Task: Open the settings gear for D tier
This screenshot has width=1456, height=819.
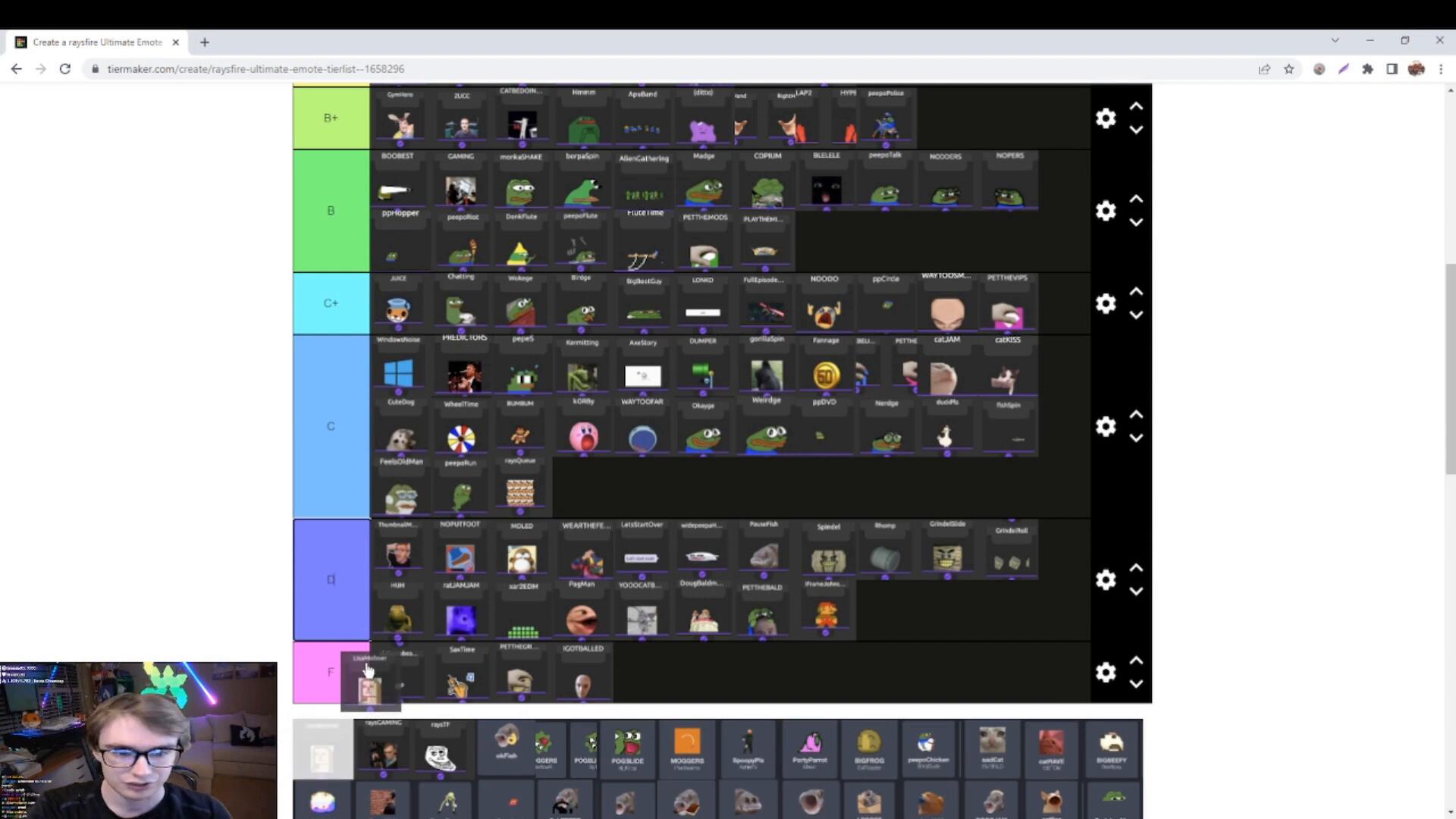Action: tap(1106, 580)
